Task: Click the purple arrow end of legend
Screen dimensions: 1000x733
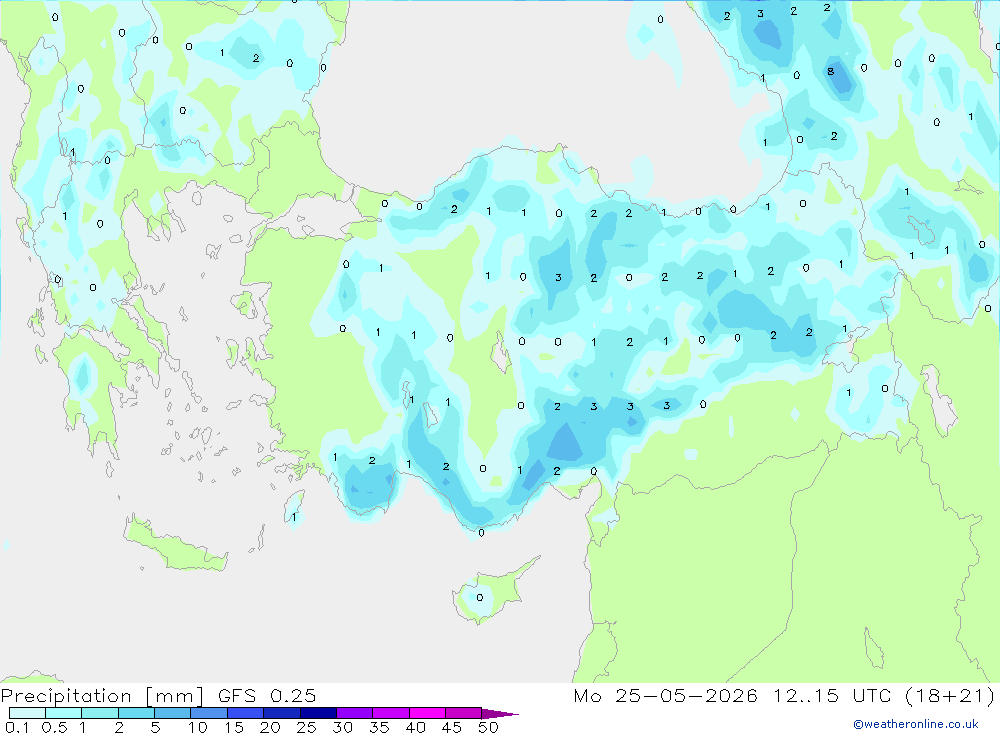Action: 500,713
